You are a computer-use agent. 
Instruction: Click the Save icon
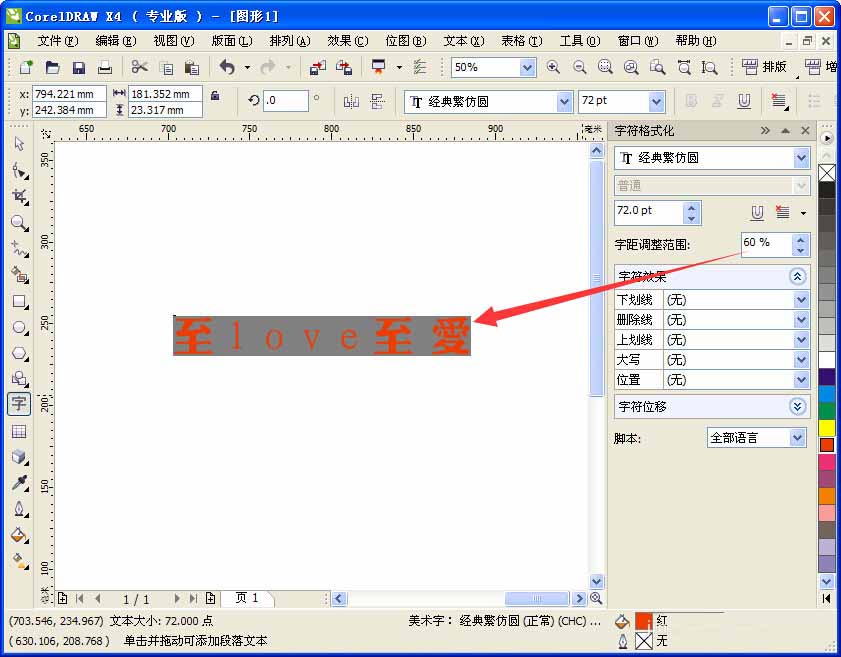click(x=79, y=67)
